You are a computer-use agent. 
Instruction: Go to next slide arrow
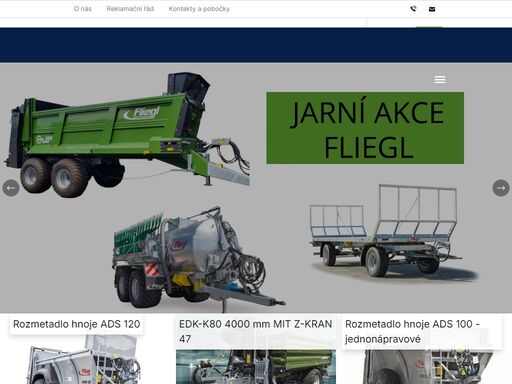coord(501,188)
